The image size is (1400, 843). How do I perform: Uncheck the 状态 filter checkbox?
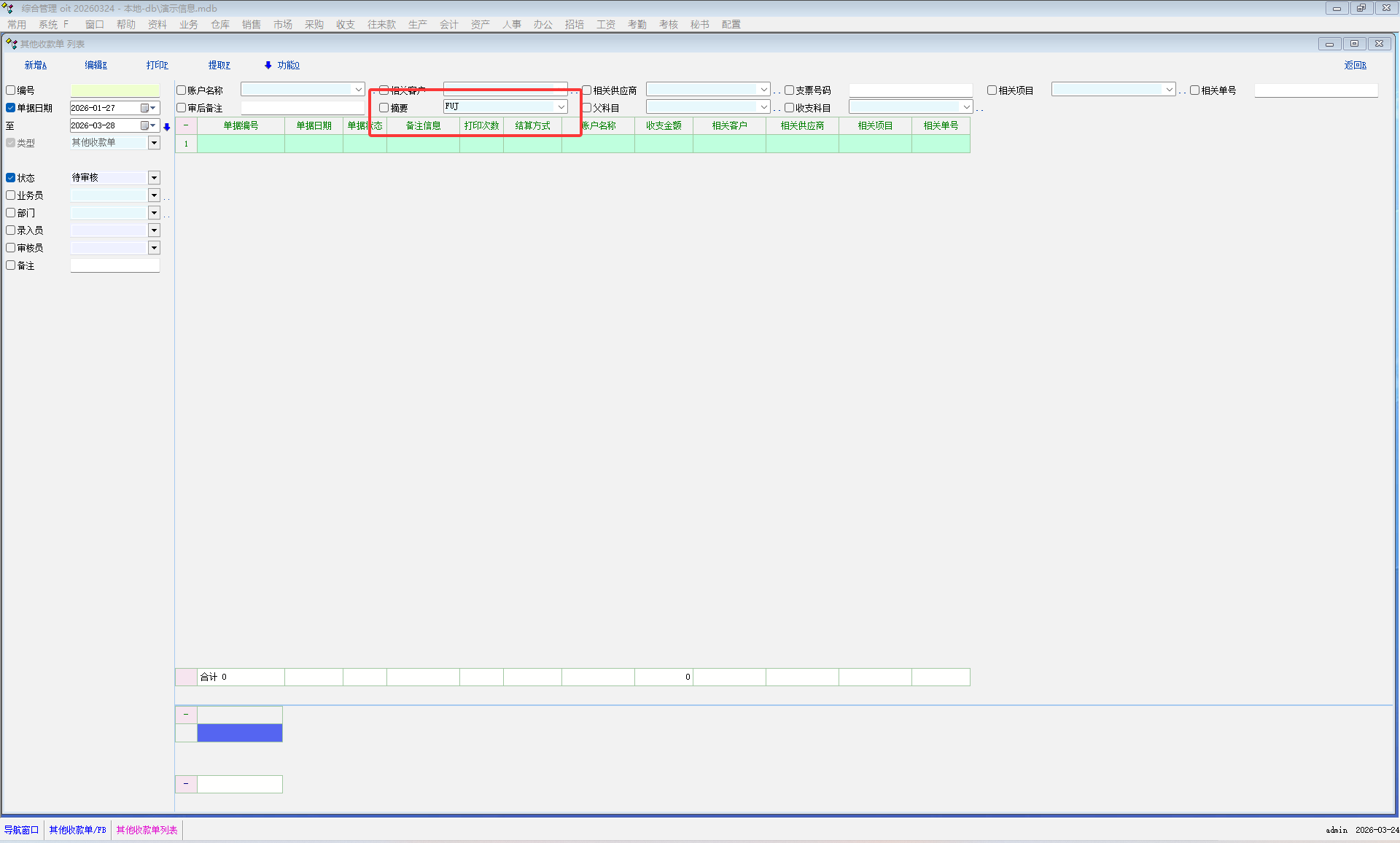tap(11, 178)
